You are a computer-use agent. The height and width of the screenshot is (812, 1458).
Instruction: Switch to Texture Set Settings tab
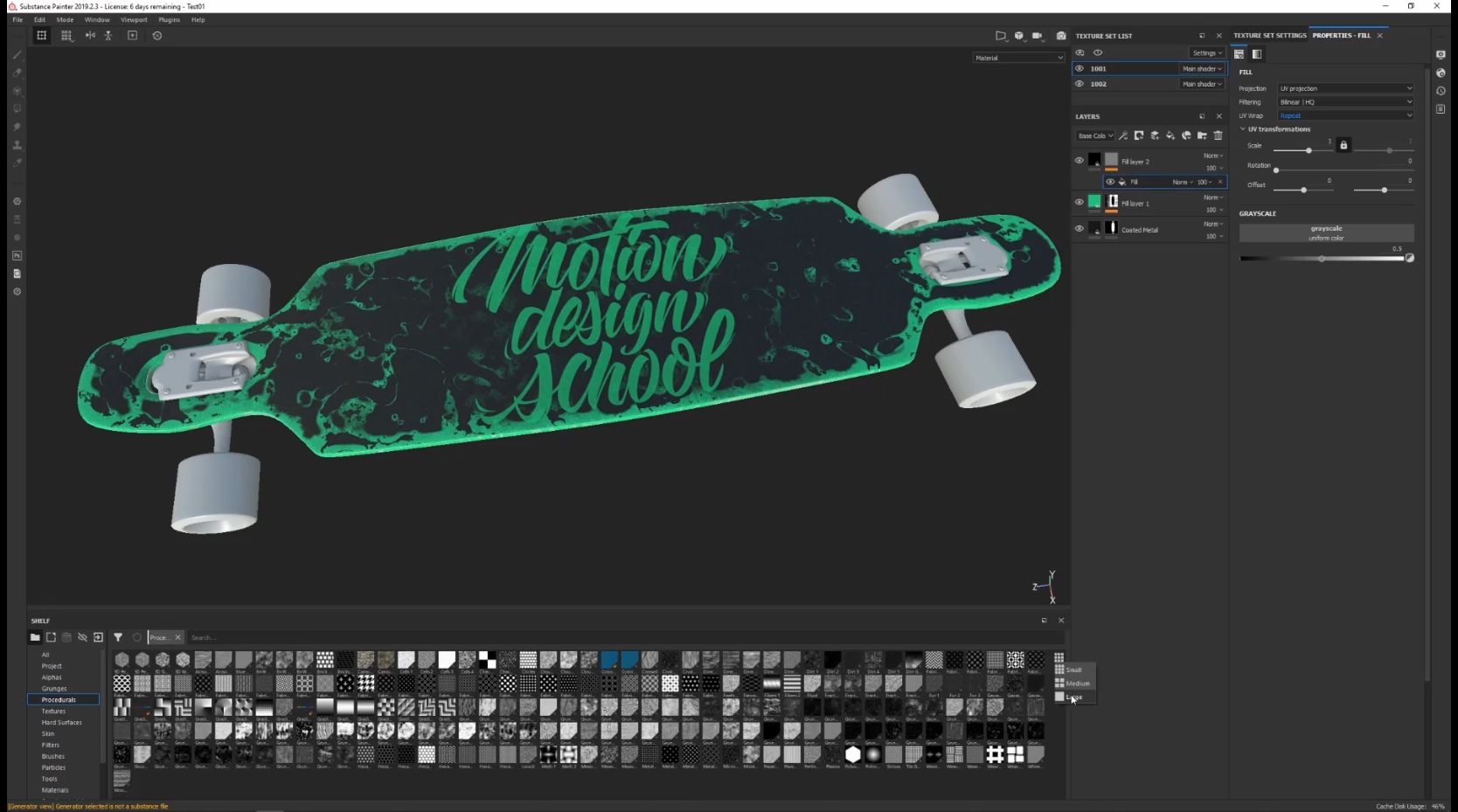tap(1269, 36)
